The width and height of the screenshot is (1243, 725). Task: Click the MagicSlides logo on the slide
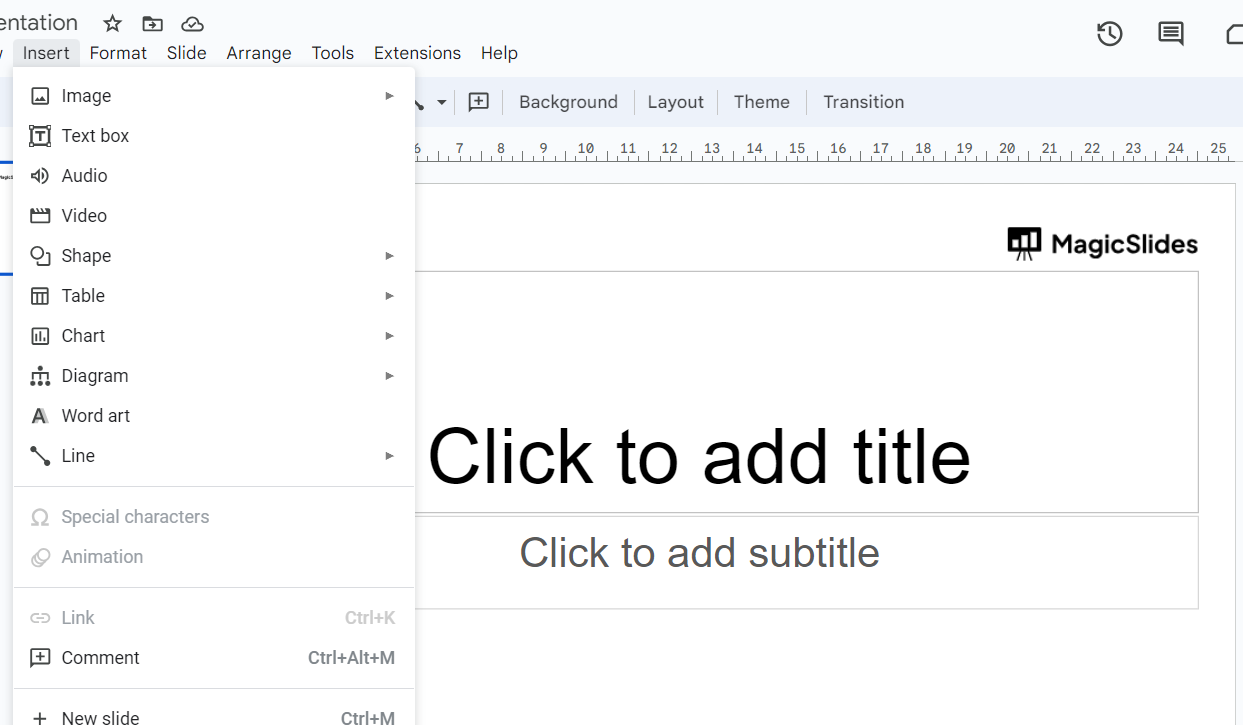click(x=1102, y=243)
